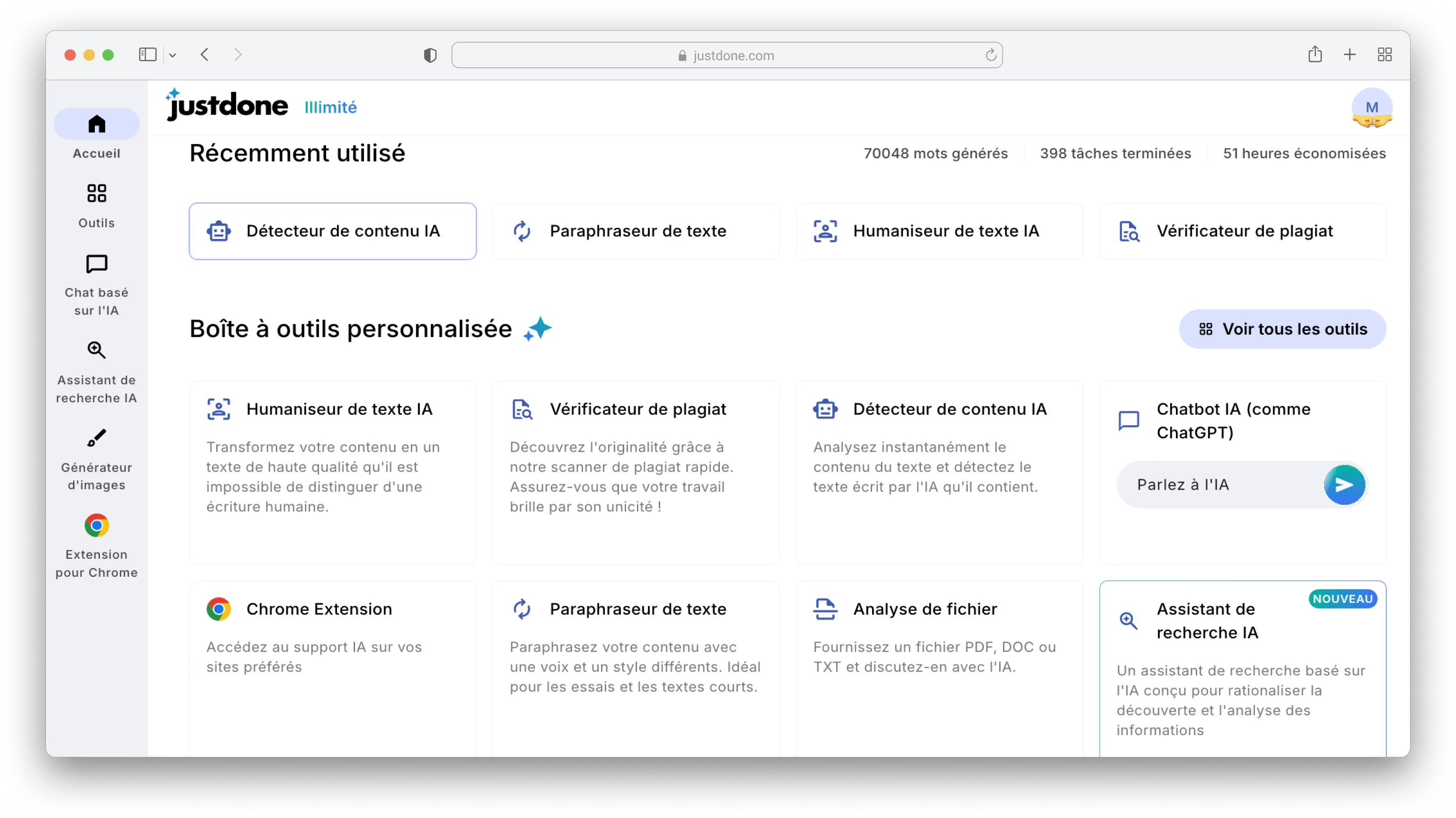The image size is (1456, 818).
Task: Open Extension pour Chrome sidebar icon
Action: 97,526
